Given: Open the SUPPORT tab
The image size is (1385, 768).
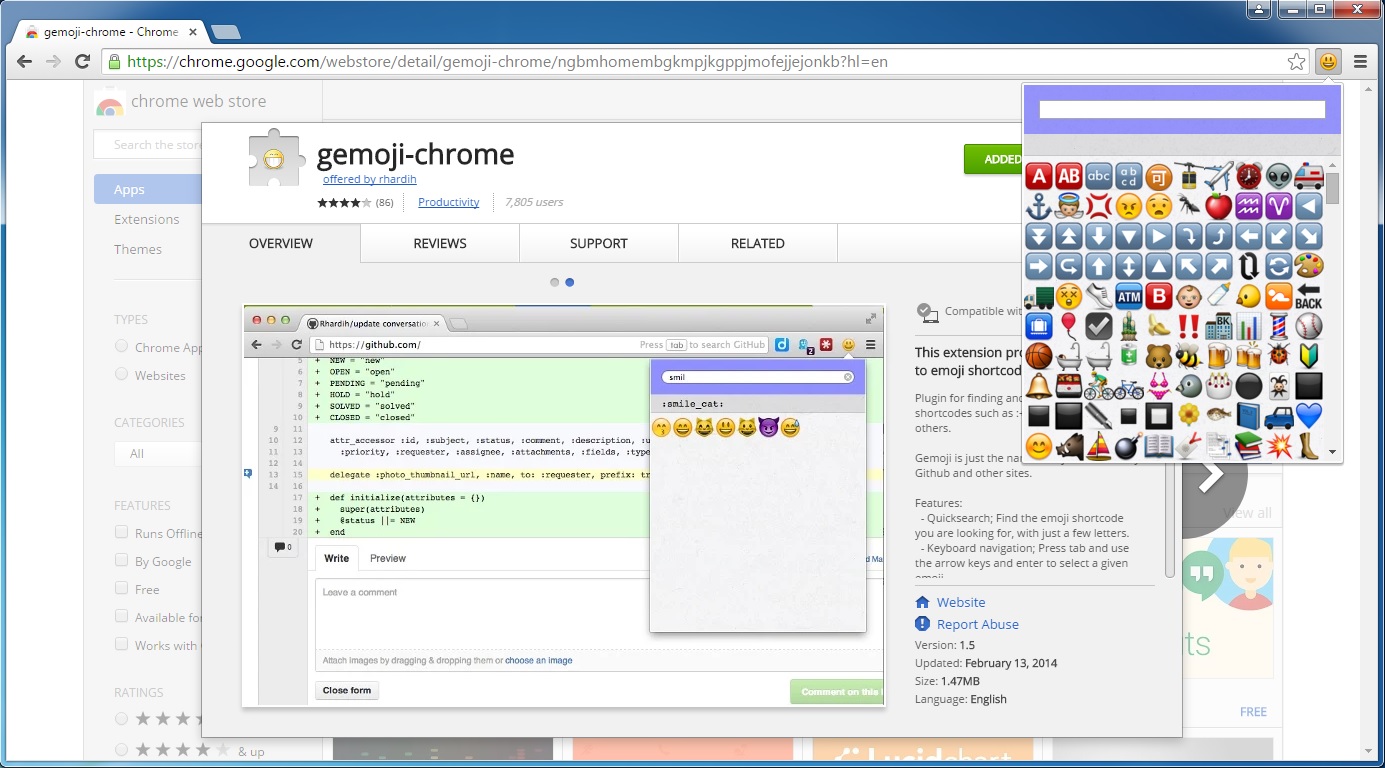Looking at the screenshot, I should pyautogui.click(x=598, y=243).
